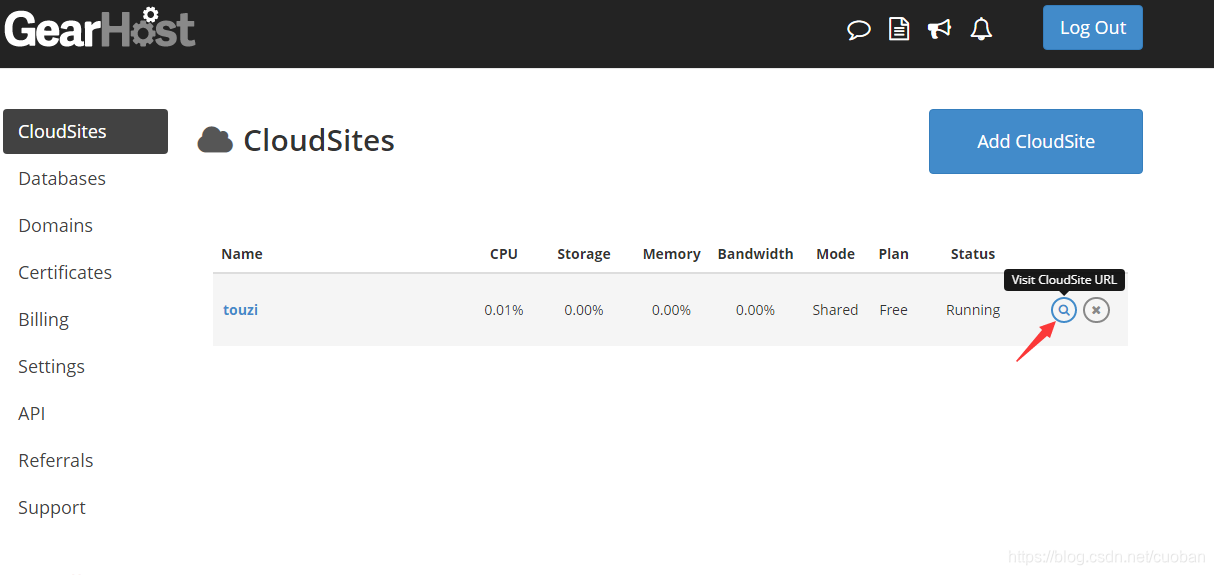1214x575 pixels.
Task: Add a new CloudSite
Action: coord(1036,141)
